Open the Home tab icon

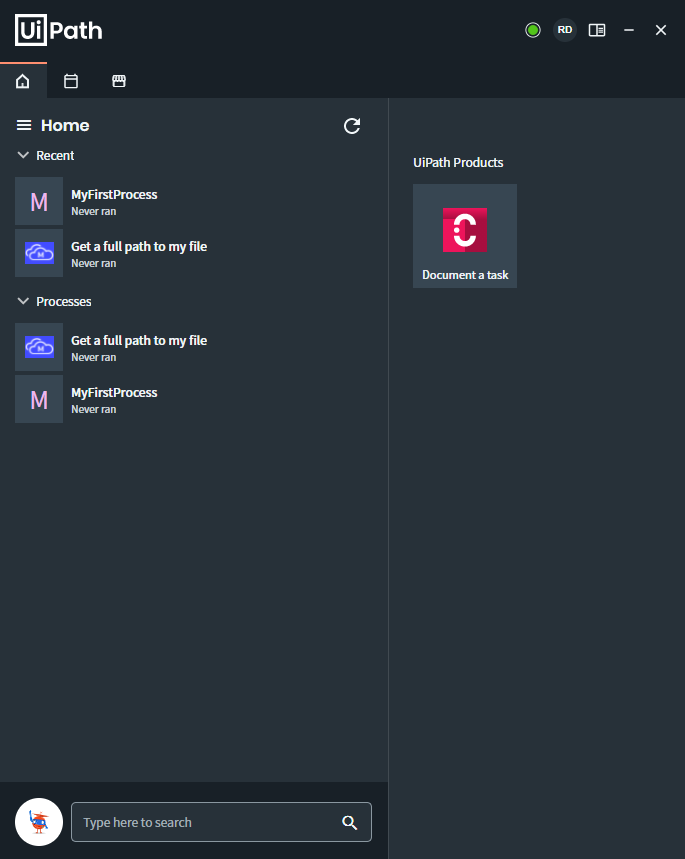click(22, 81)
